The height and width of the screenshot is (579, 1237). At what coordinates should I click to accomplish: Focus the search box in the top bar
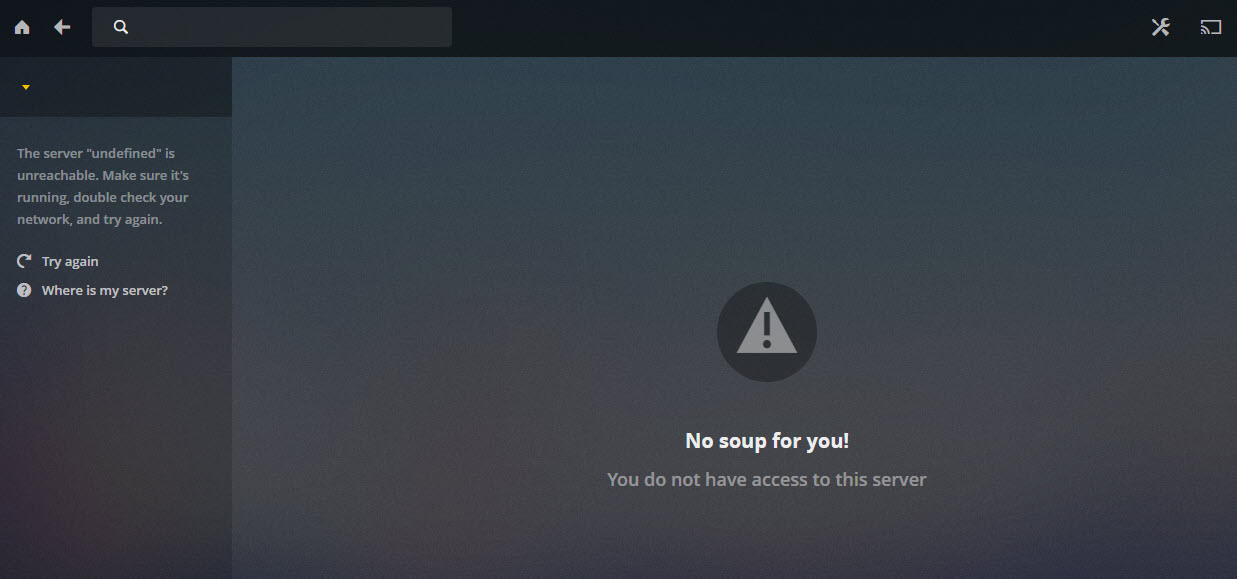(272, 27)
